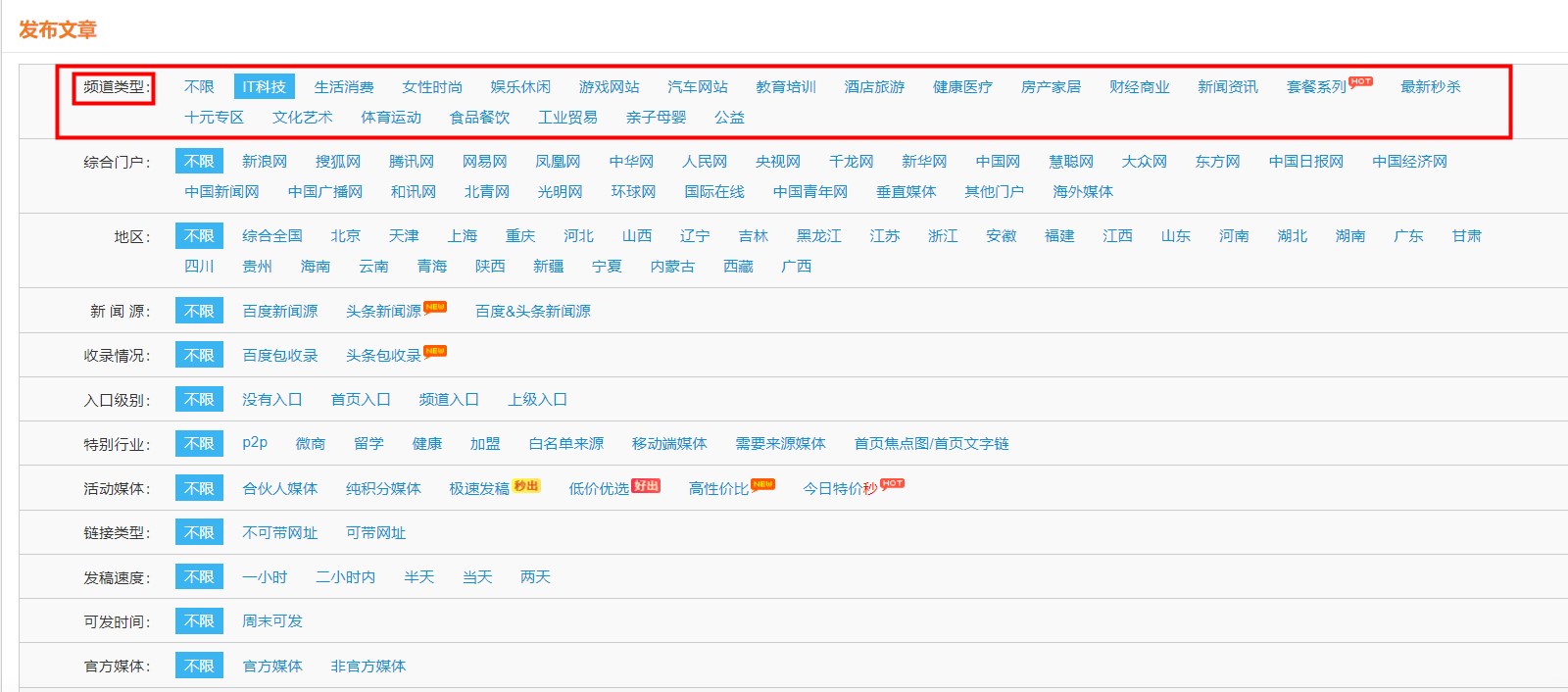Viewport: 1568px width, 692px height.
Task: Set 频道类型 filter to 不限
Action: coord(199,87)
